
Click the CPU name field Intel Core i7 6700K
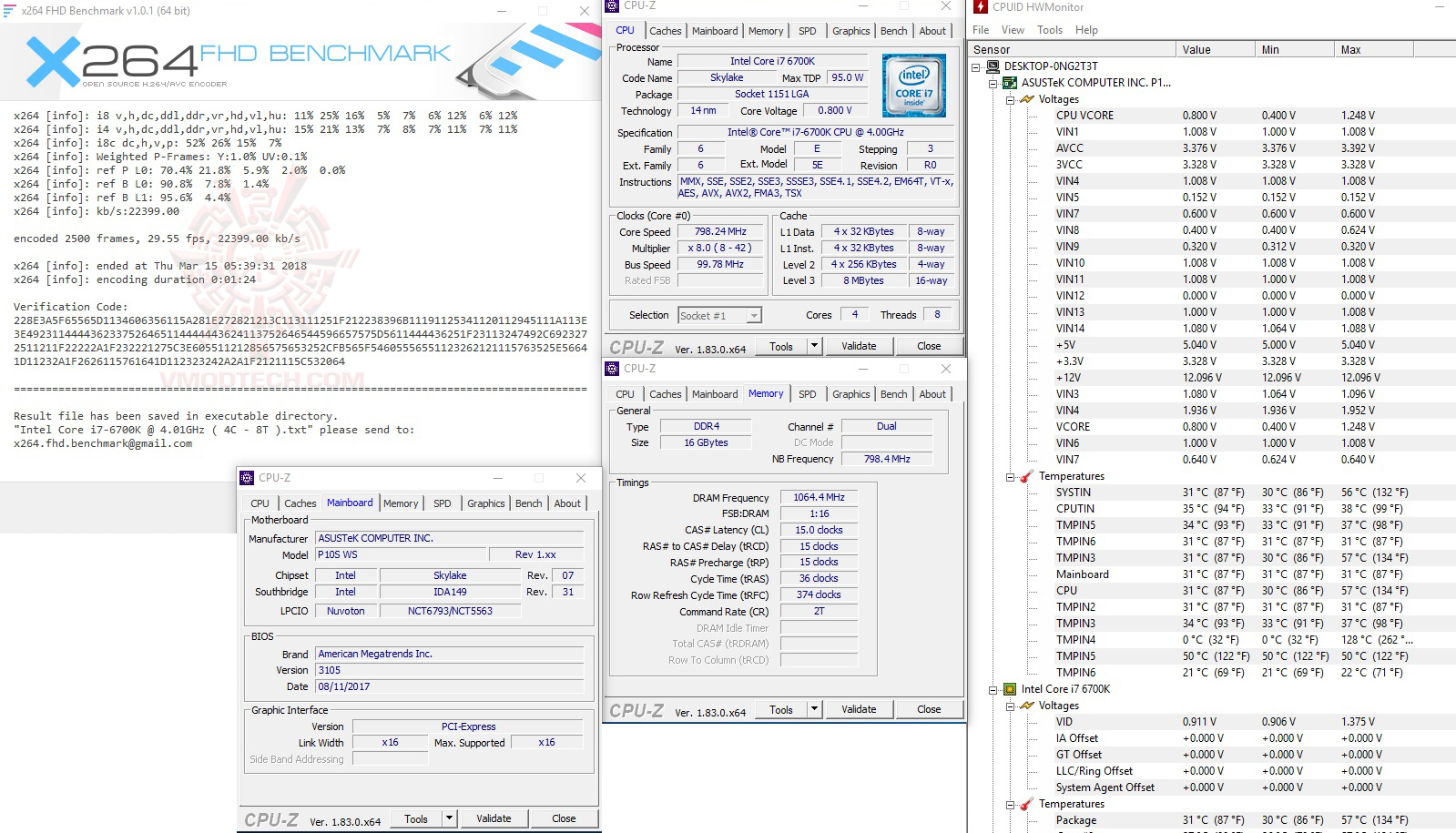772,61
